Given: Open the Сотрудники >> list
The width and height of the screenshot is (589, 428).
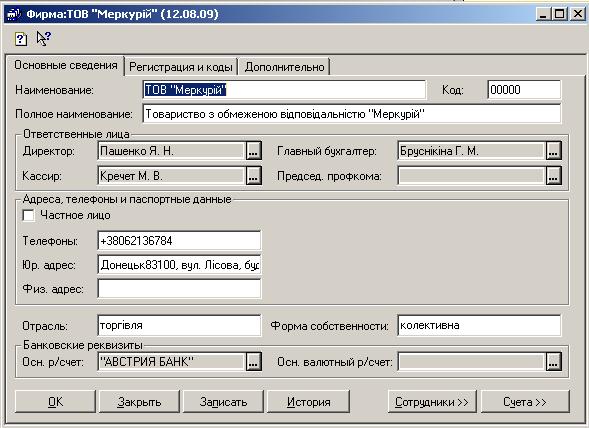Looking at the screenshot, I should coord(432,402).
